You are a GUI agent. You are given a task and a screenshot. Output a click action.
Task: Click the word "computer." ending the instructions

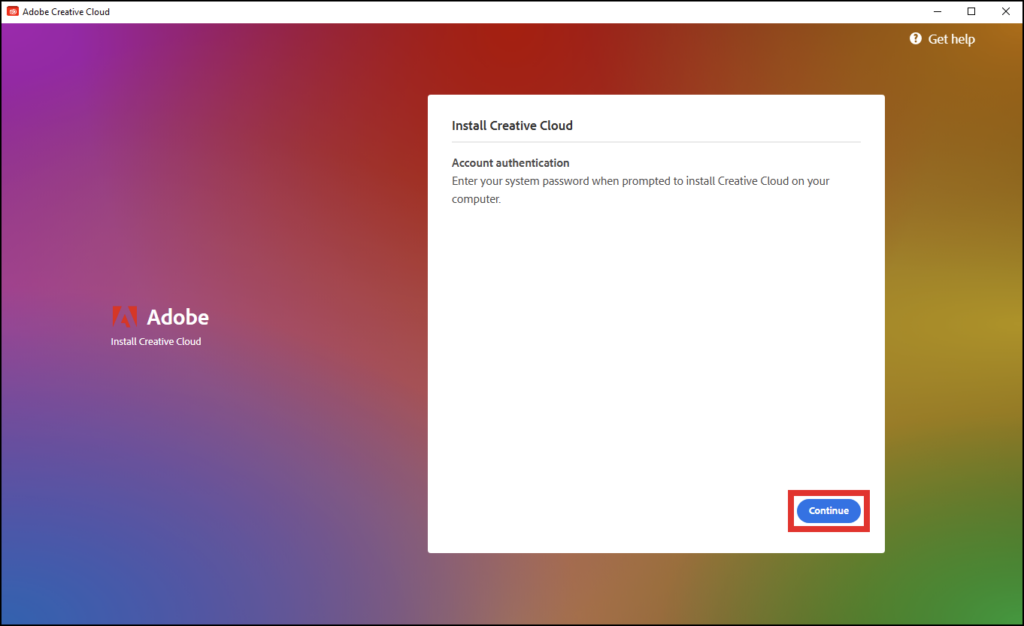[x=476, y=199]
